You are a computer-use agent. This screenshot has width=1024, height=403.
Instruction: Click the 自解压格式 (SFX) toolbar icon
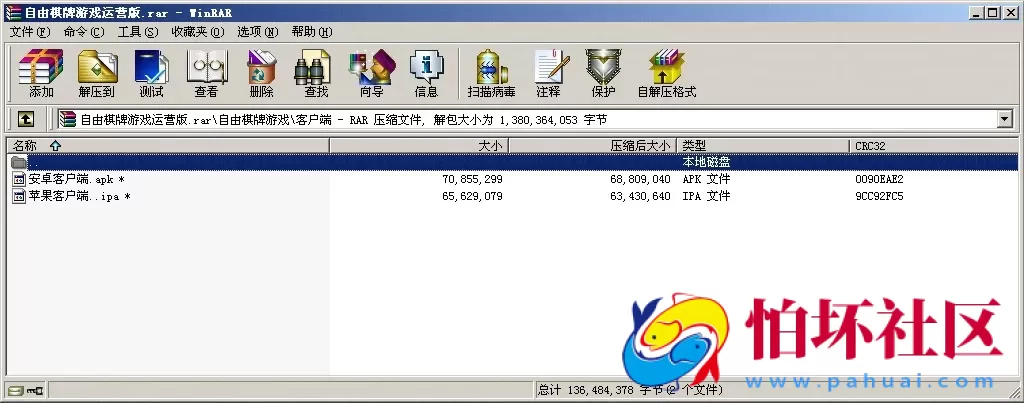coord(667,73)
